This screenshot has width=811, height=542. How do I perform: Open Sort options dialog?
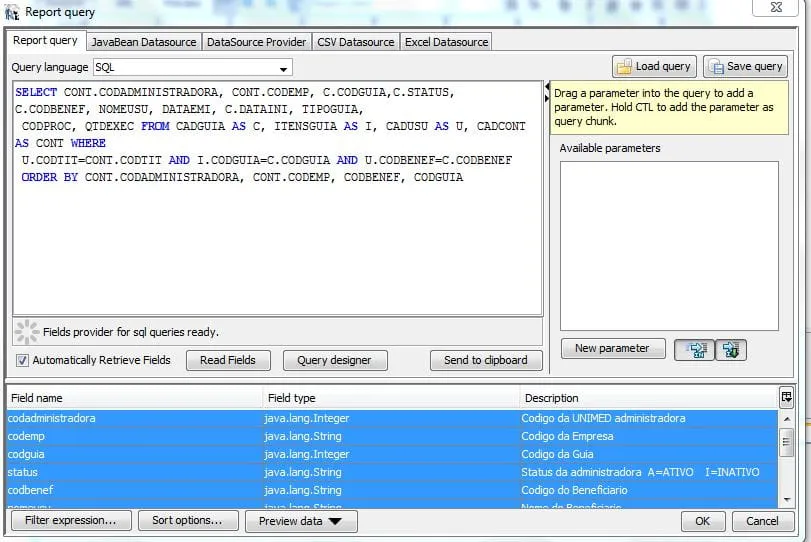188,520
